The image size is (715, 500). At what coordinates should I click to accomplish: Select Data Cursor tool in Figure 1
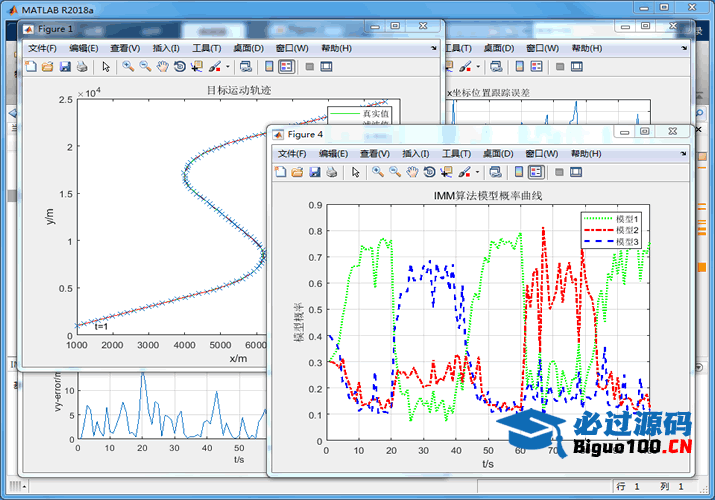pyautogui.click(x=197, y=67)
